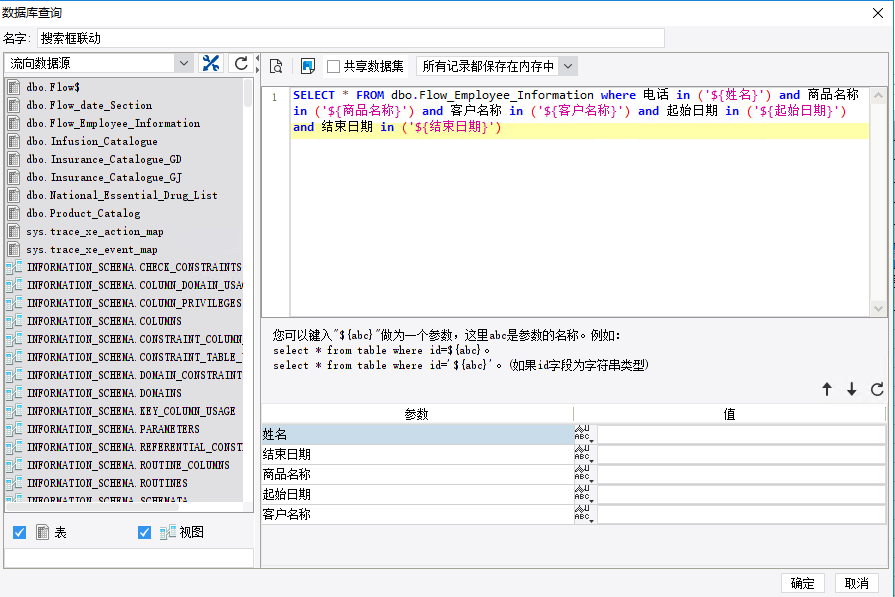Click SQL editor scrollbar down arrow
Viewport: 895px width, 597px height.
878,309
